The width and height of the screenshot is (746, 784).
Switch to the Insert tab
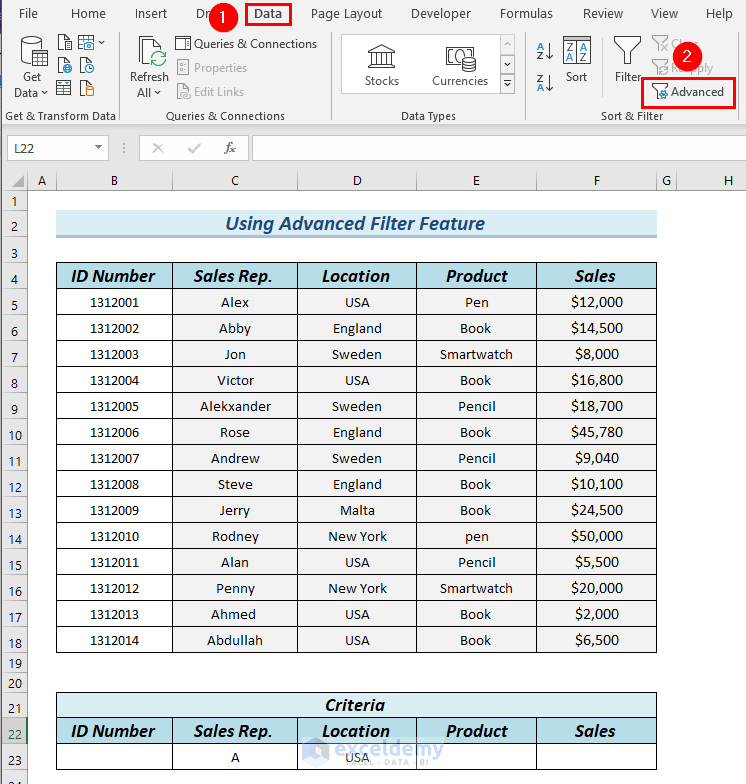150,14
